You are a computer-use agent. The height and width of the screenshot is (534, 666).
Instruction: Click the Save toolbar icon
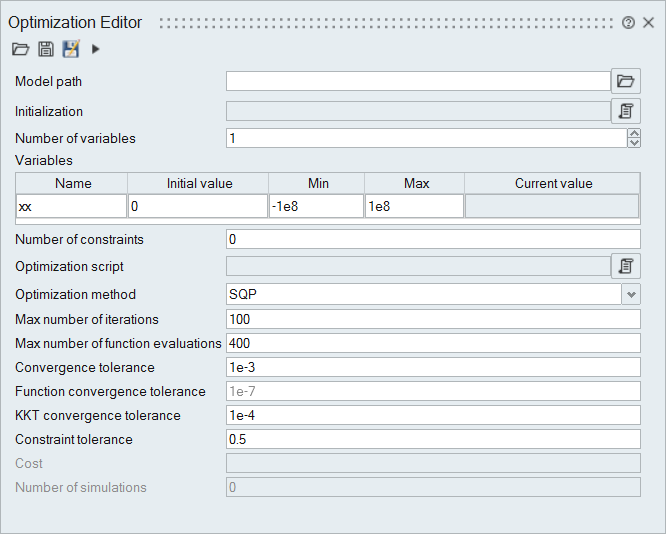(x=45, y=49)
